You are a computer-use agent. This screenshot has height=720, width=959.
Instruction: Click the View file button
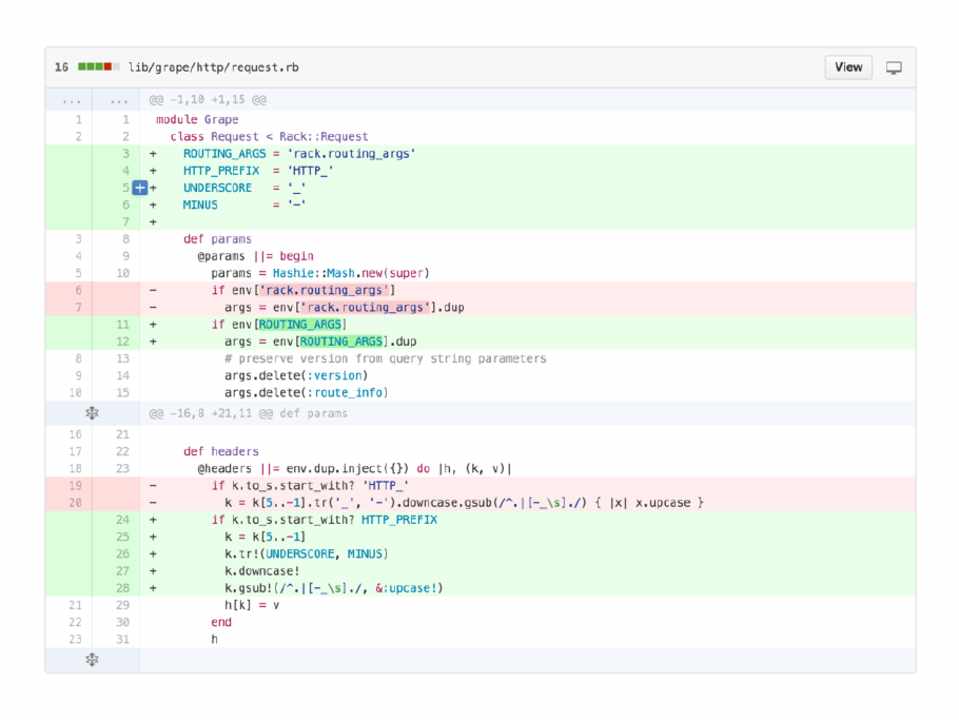tap(848, 67)
